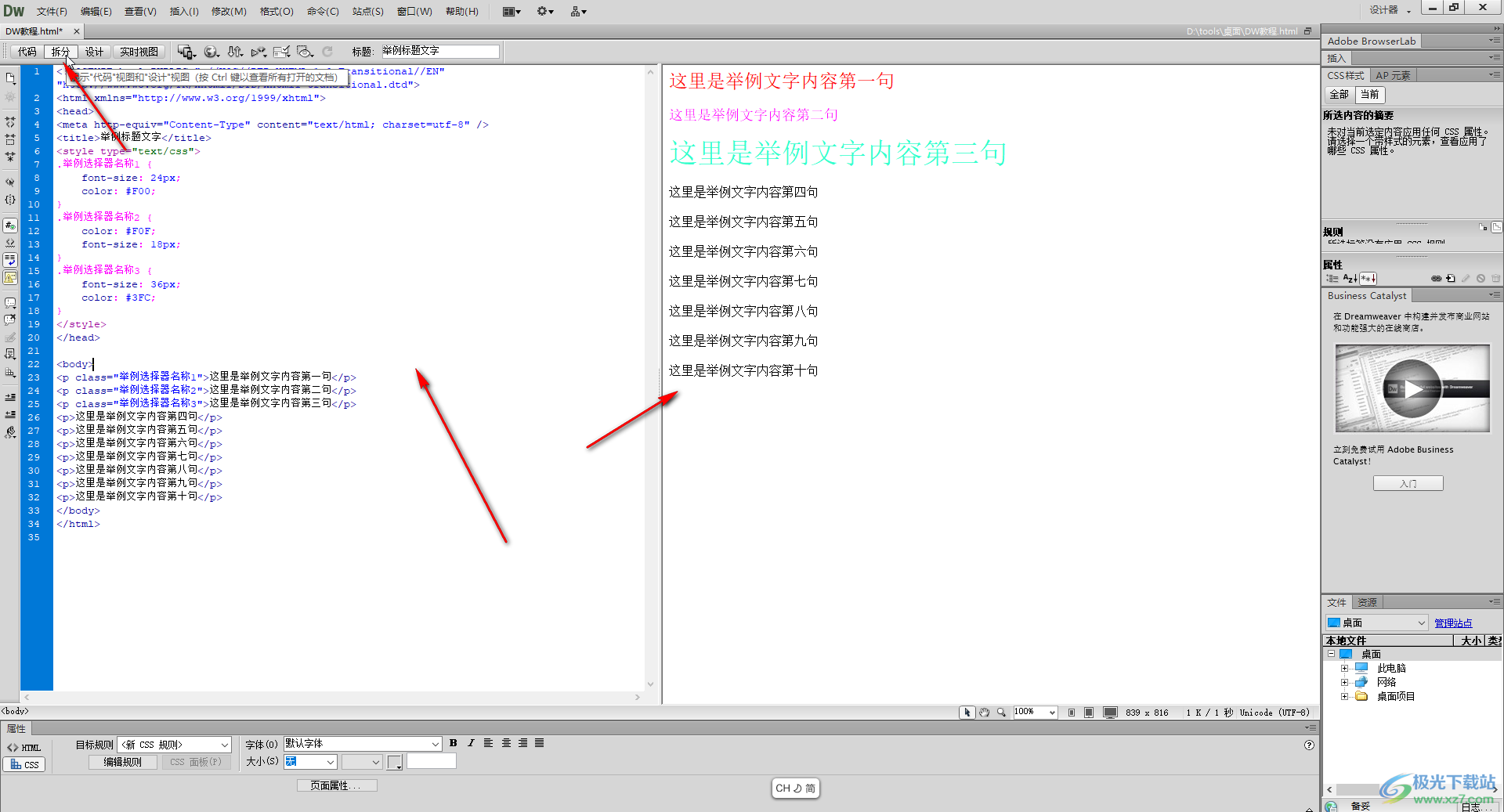Switch to the AP 元素 tab
1504x812 pixels.
point(1393,76)
